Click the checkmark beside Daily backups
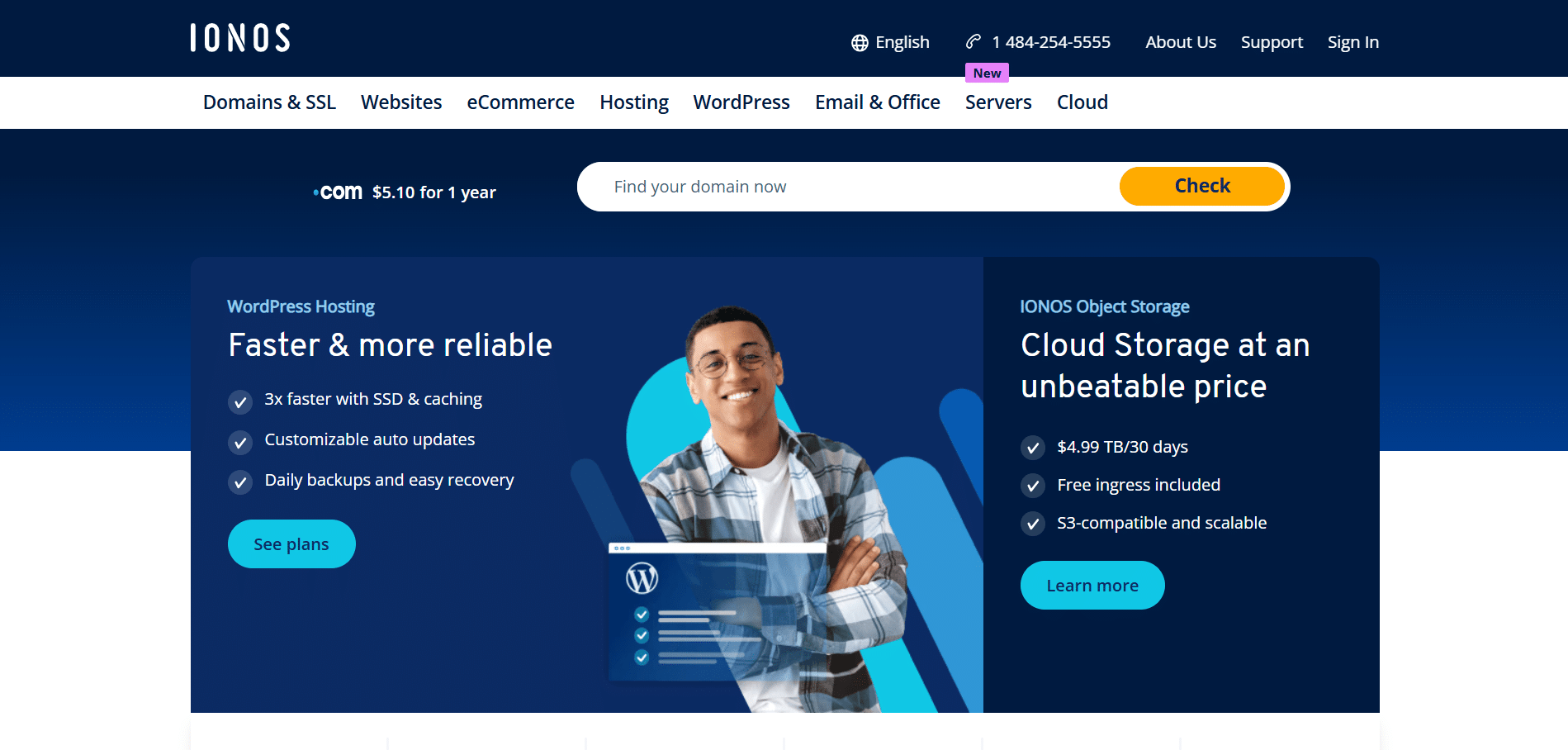The width and height of the screenshot is (1568, 750). click(240, 482)
